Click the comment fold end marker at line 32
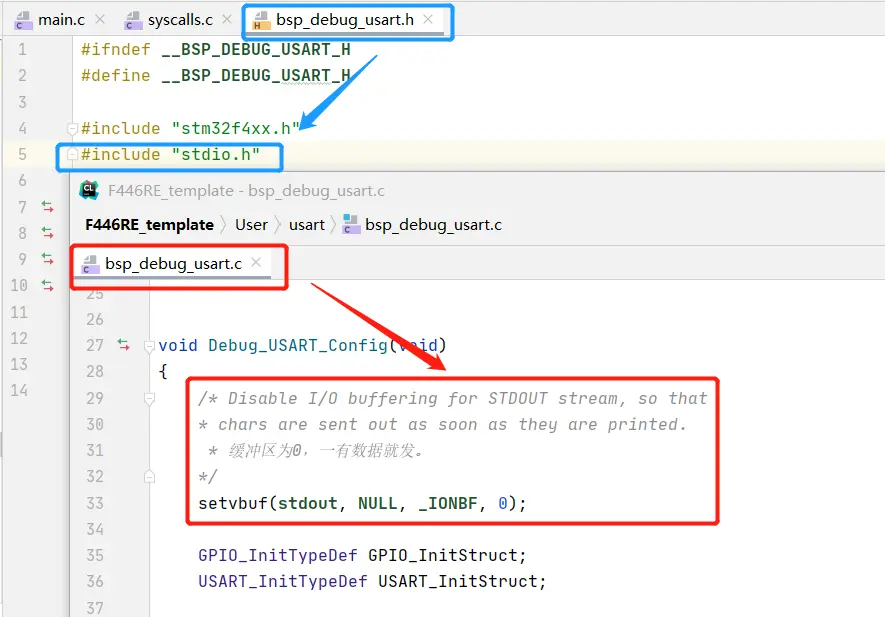Viewport: 885px width, 617px height. click(149, 476)
